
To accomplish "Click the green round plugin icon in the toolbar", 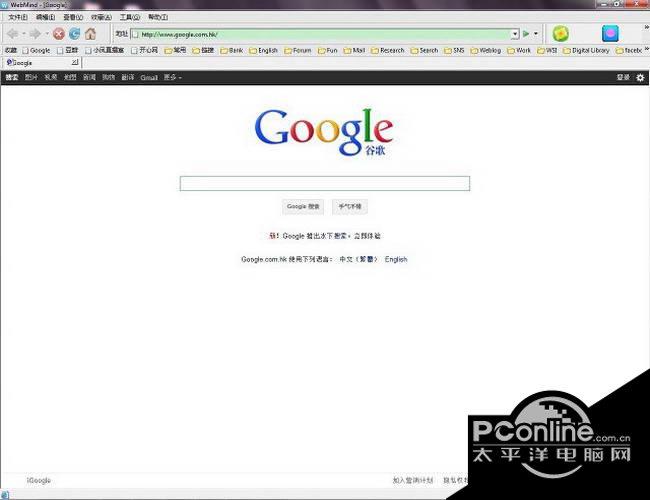I will (x=560, y=34).
